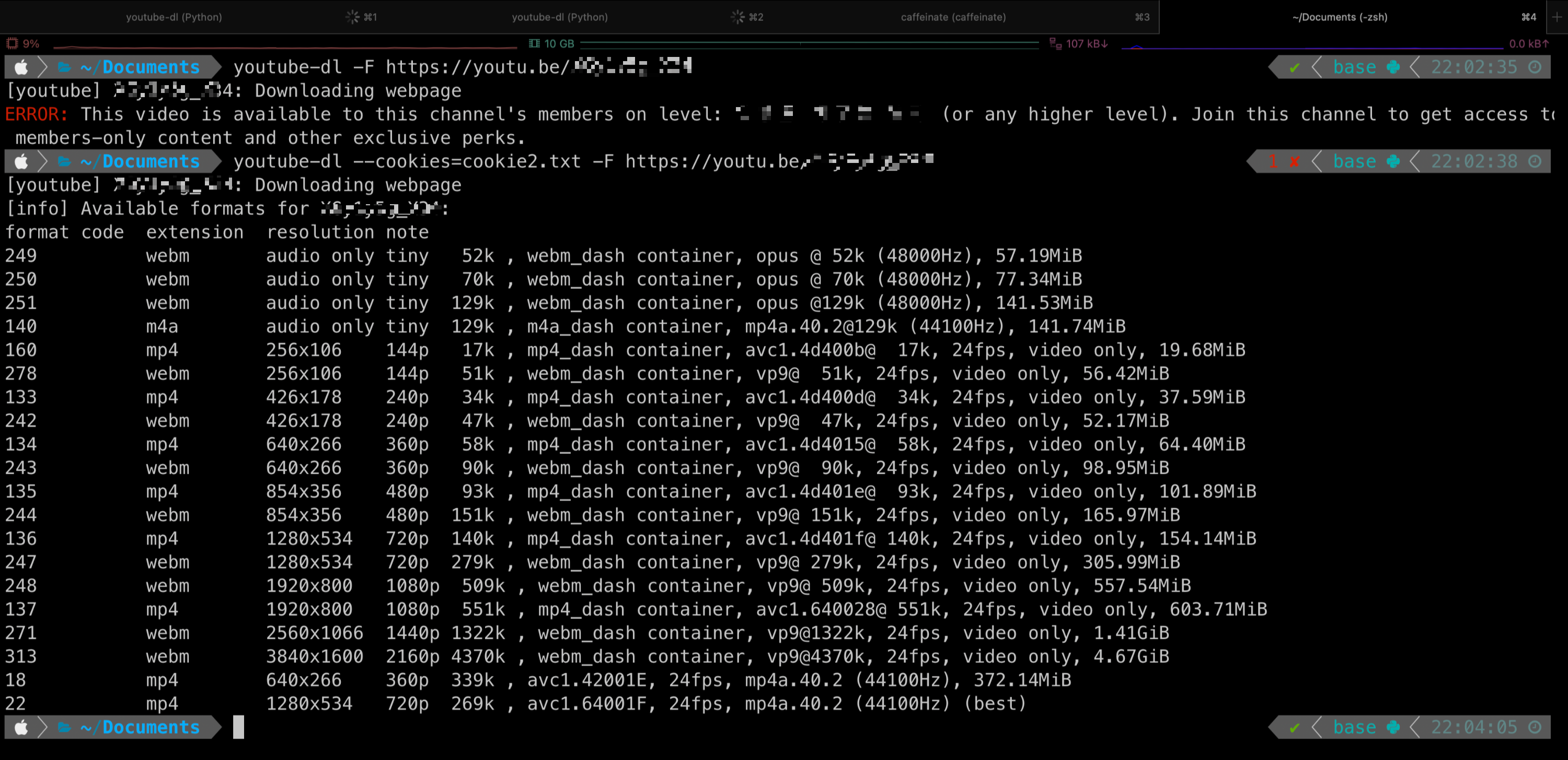
Task: Click Apple logo in cookies command prompt
Action: point(21,161)
